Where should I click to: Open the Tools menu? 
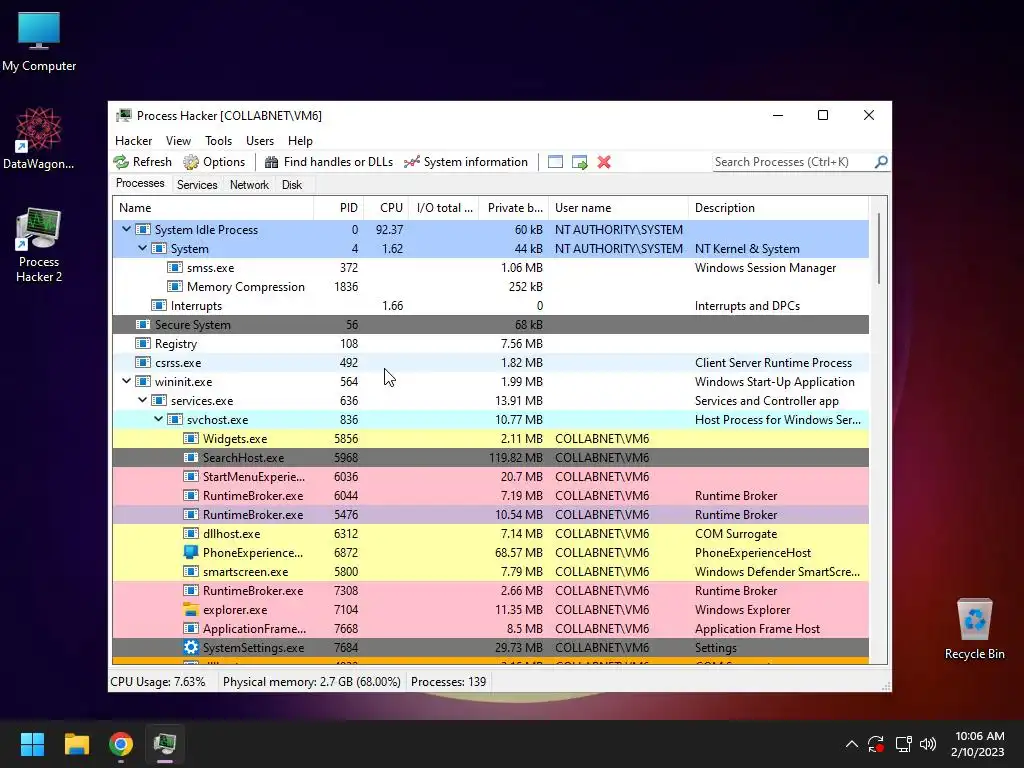218,140
